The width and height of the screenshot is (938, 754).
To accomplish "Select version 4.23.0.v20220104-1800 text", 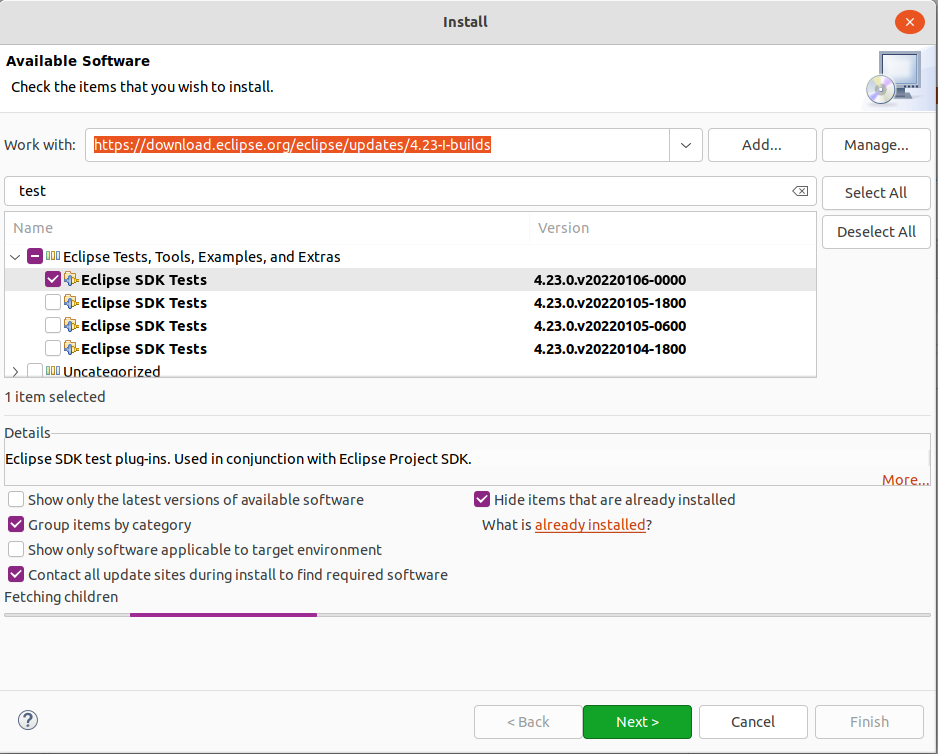I will (x=610, y=348).
